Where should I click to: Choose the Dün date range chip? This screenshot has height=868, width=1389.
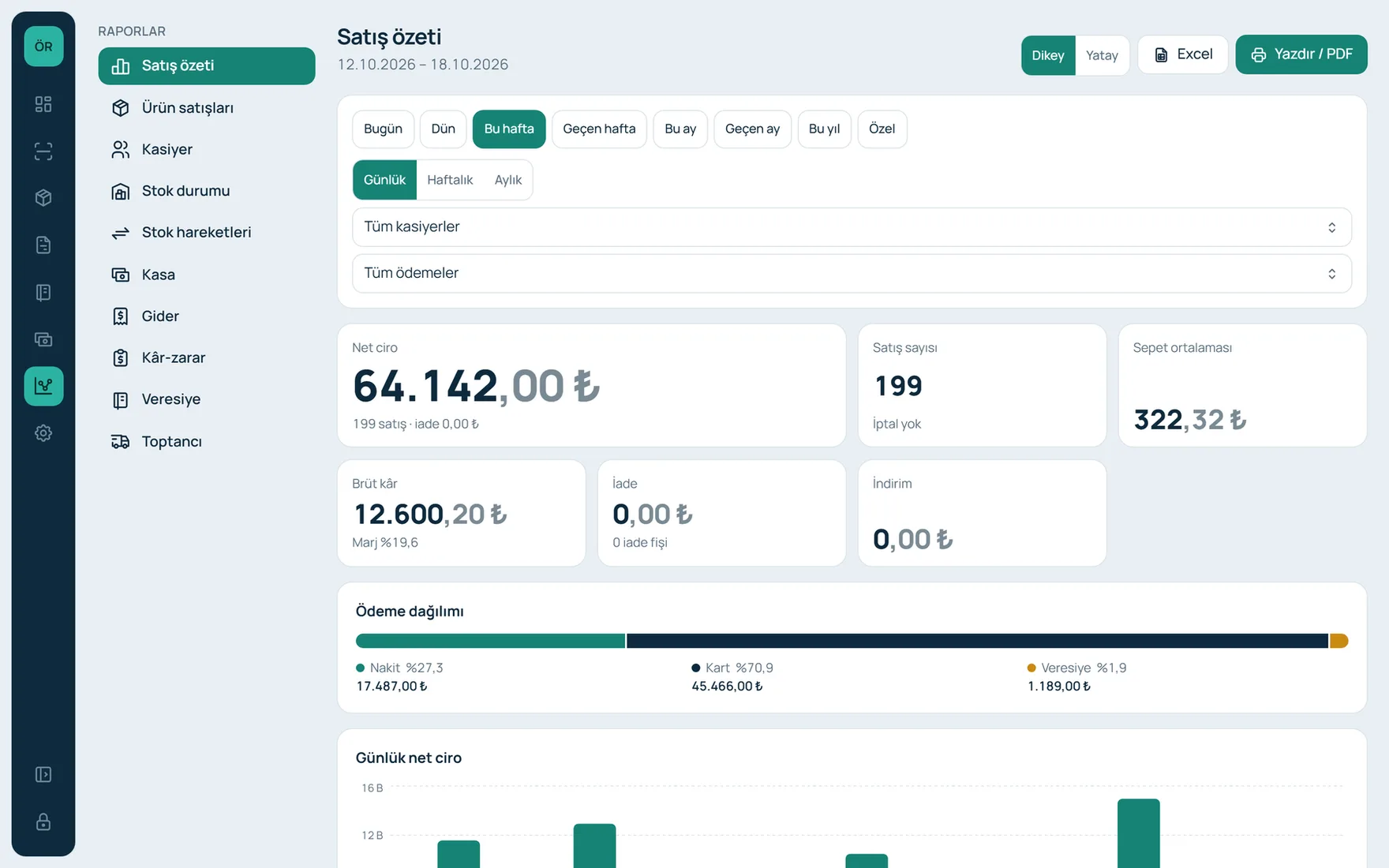pos(443,129)
